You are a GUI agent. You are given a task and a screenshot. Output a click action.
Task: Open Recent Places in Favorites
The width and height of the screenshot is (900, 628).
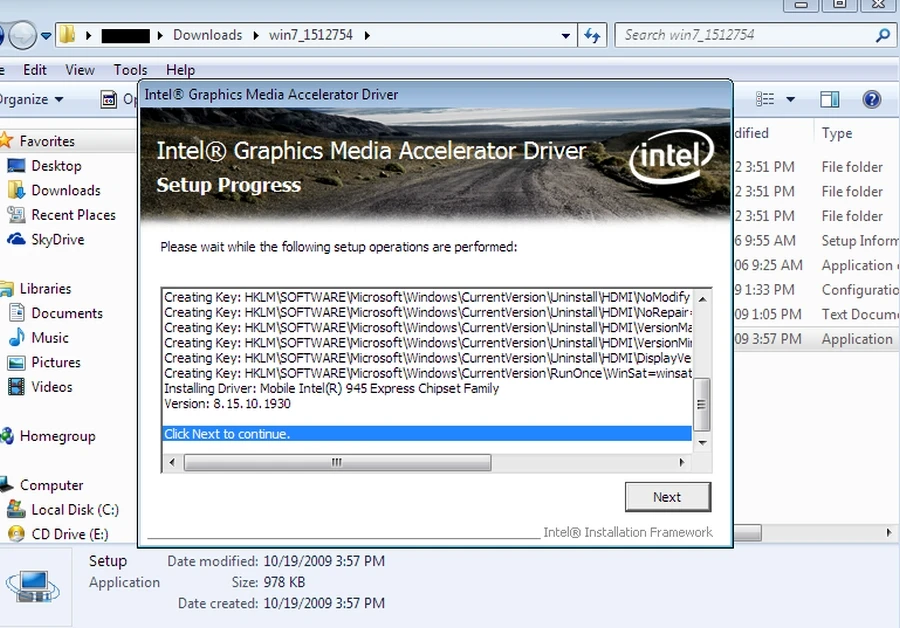click(x=73, y=215)
